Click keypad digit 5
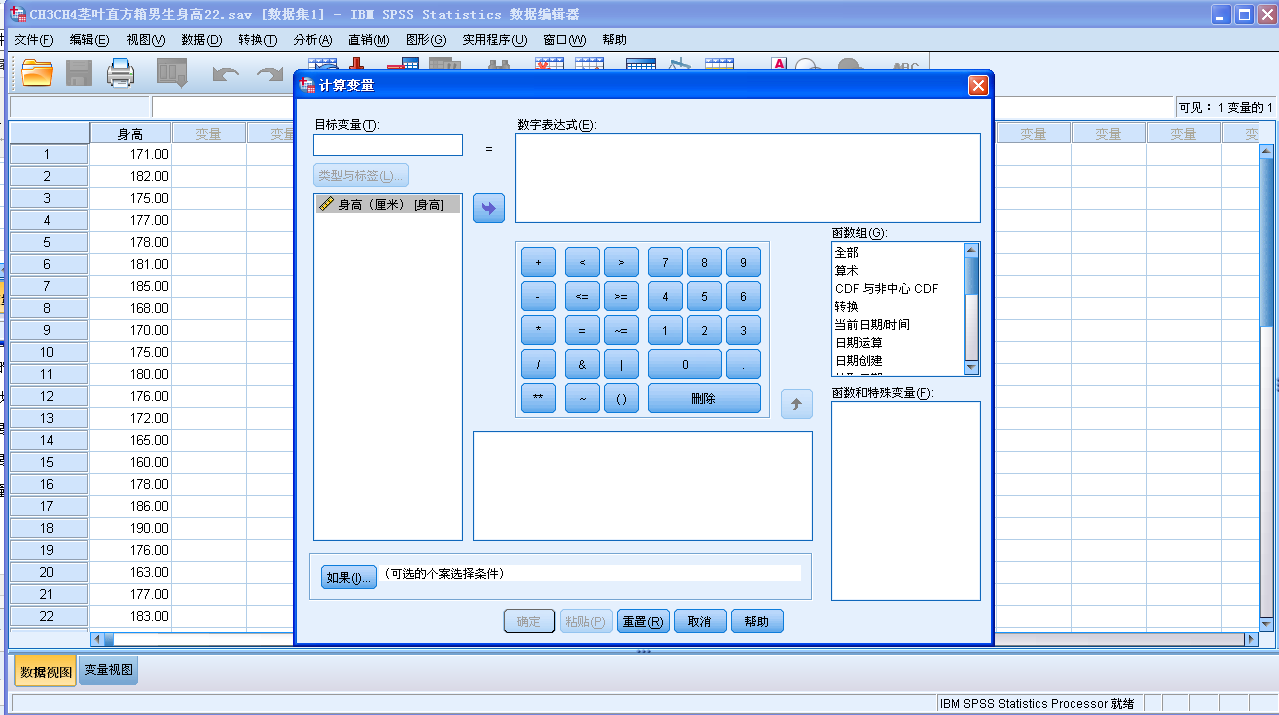 [x=704, y=297]
